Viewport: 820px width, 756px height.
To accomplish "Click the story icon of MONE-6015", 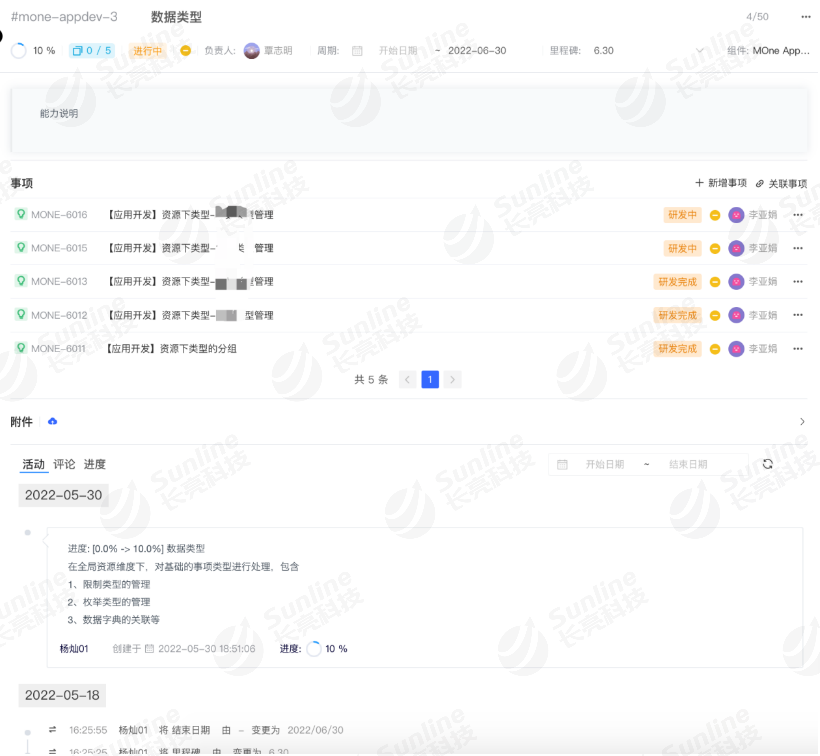I will click(20, 248).
